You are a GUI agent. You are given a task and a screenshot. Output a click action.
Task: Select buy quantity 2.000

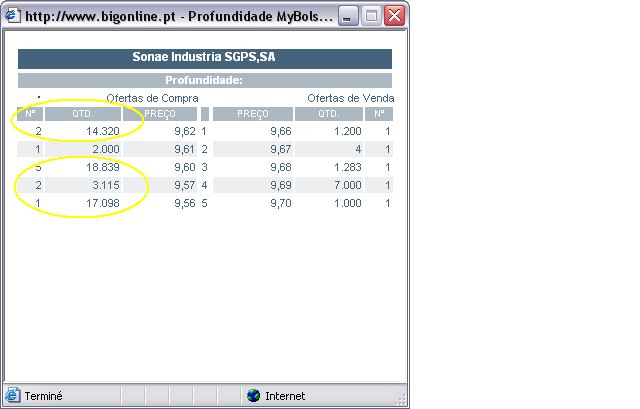pos(106,149)
